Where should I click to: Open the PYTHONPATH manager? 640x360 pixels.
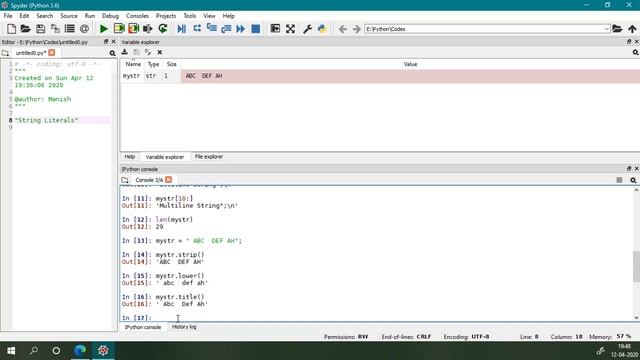322,29
